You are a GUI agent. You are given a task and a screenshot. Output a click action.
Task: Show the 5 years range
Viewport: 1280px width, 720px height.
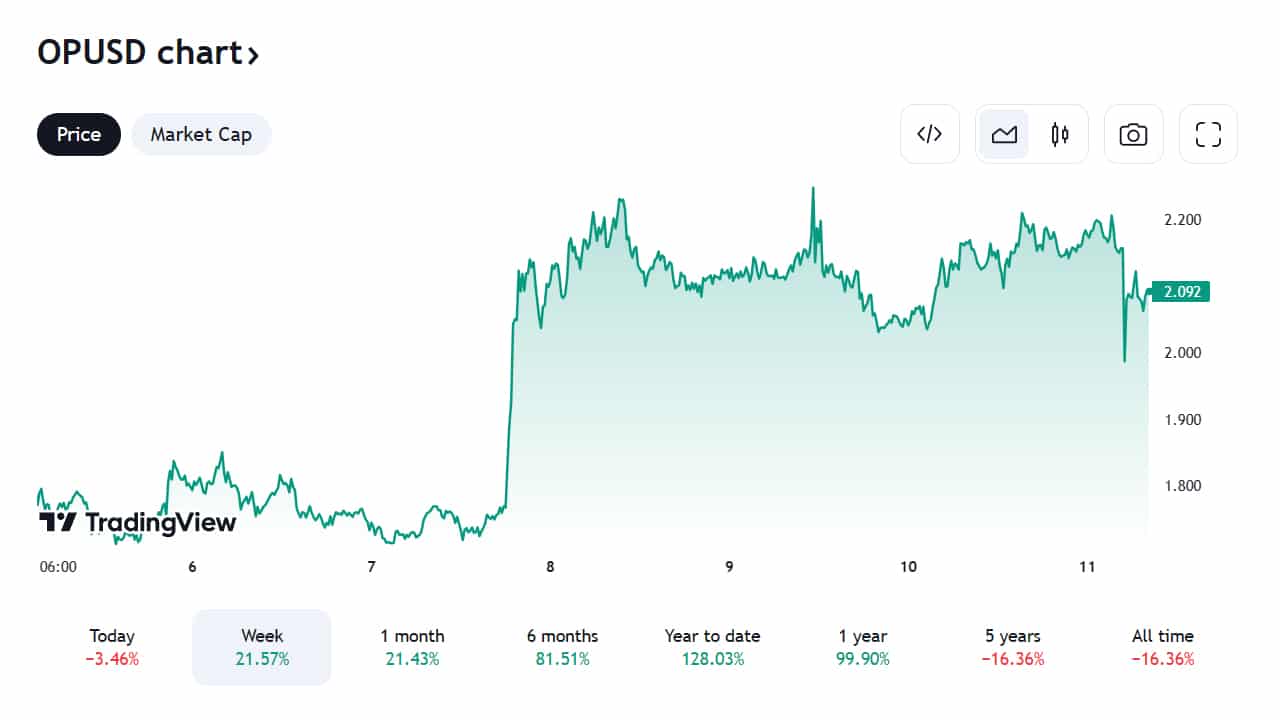[x=1012, y=646]
